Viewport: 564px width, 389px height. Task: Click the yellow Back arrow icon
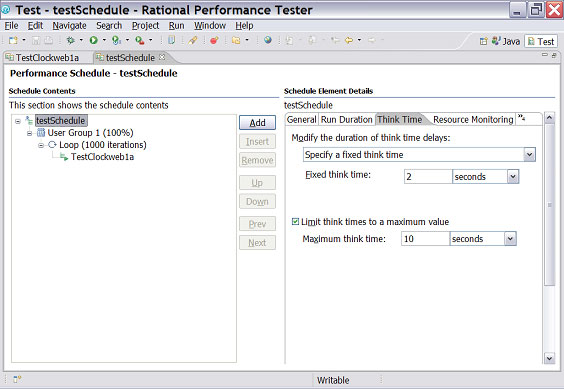click(x=349, y=40)
